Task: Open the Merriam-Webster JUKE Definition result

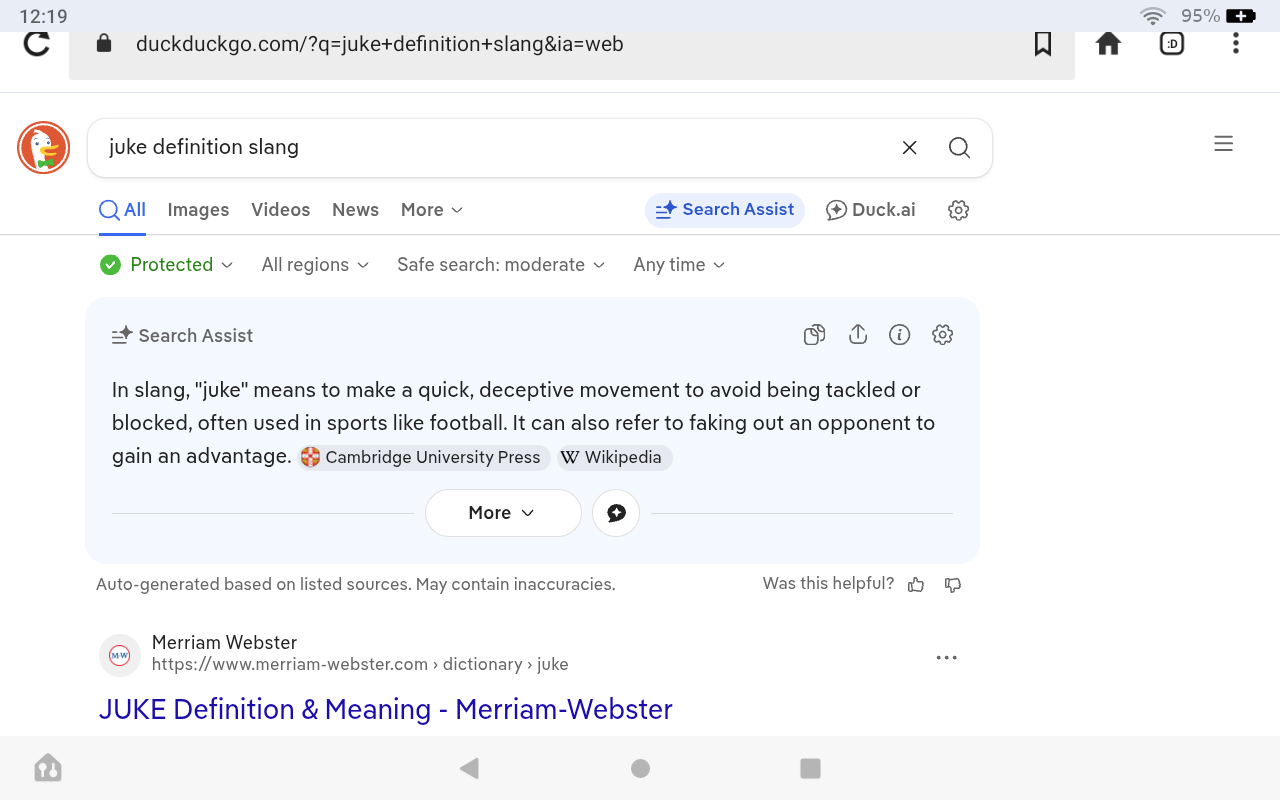Action: [385, 709]
